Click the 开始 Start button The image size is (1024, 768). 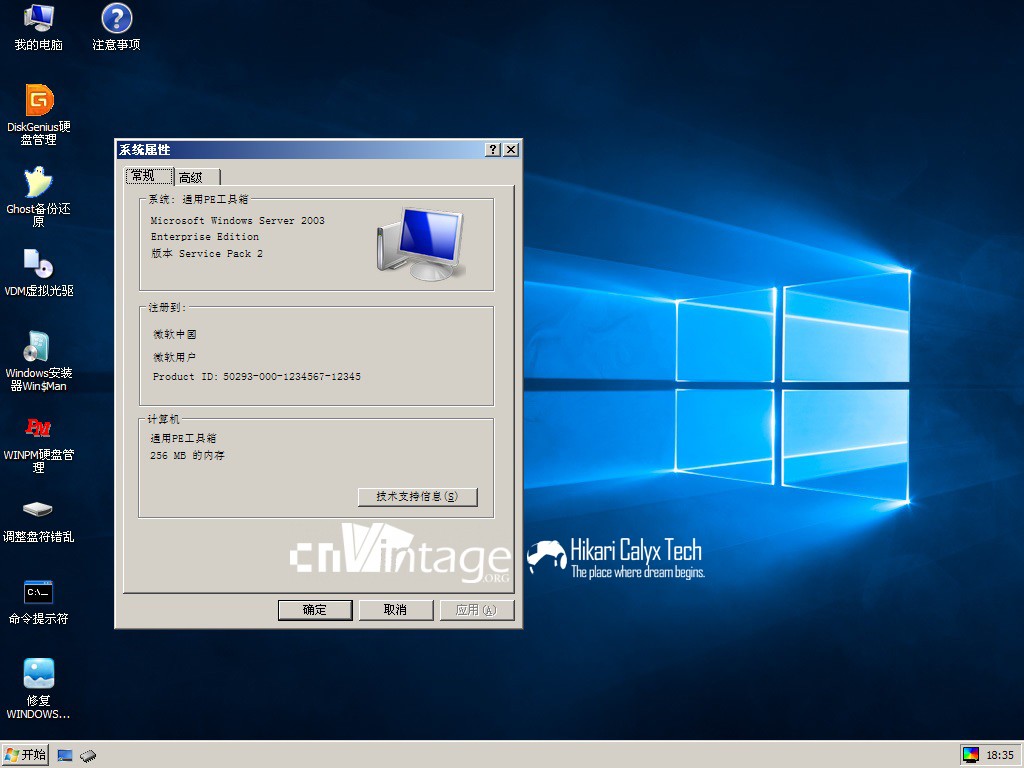click(x=25, y=755)
